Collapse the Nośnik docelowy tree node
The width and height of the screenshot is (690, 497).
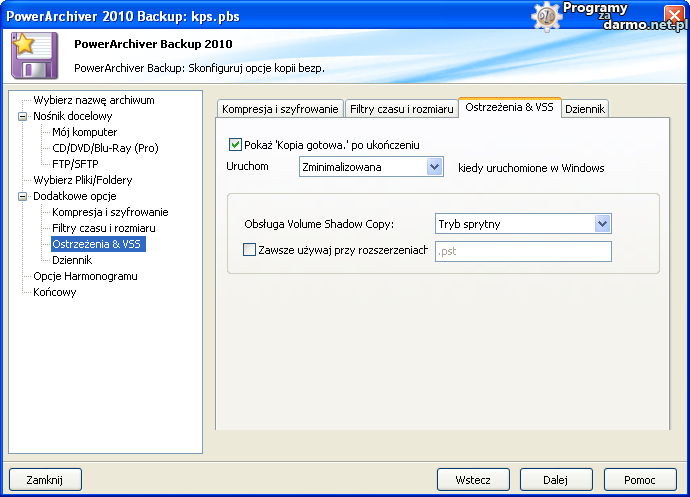[x=22, y=116]
